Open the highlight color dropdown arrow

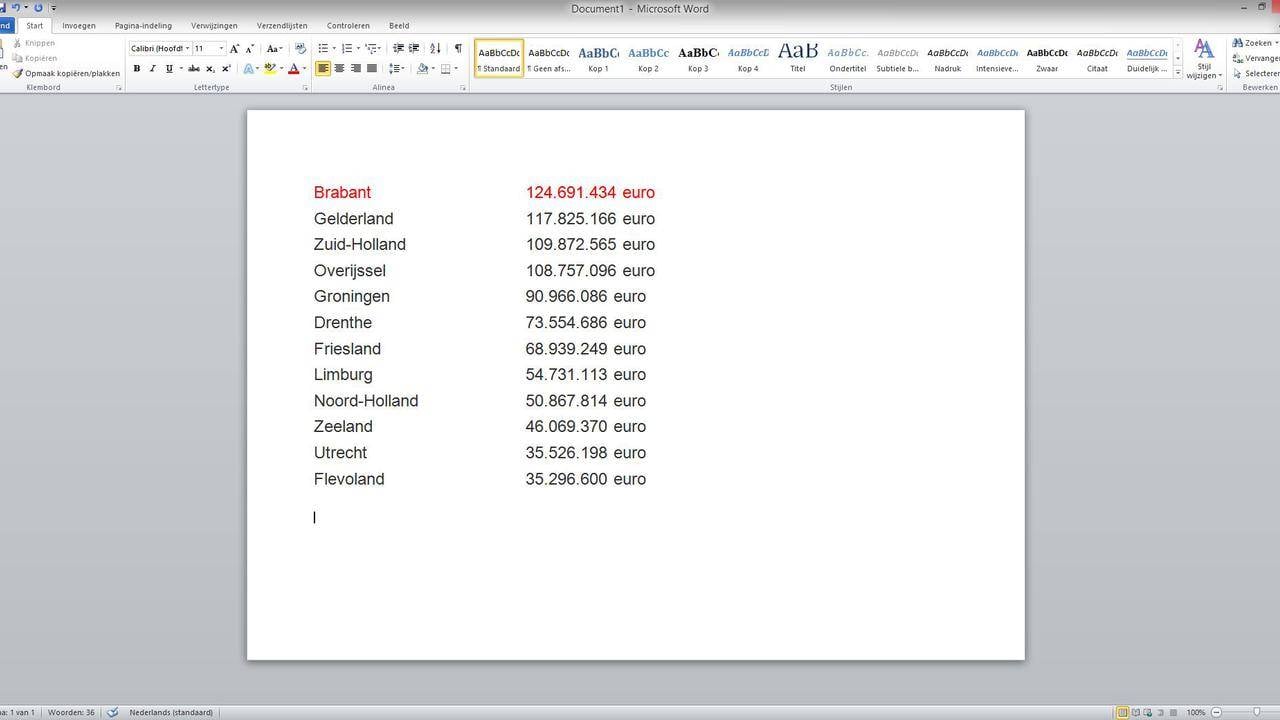click(281, 69)
